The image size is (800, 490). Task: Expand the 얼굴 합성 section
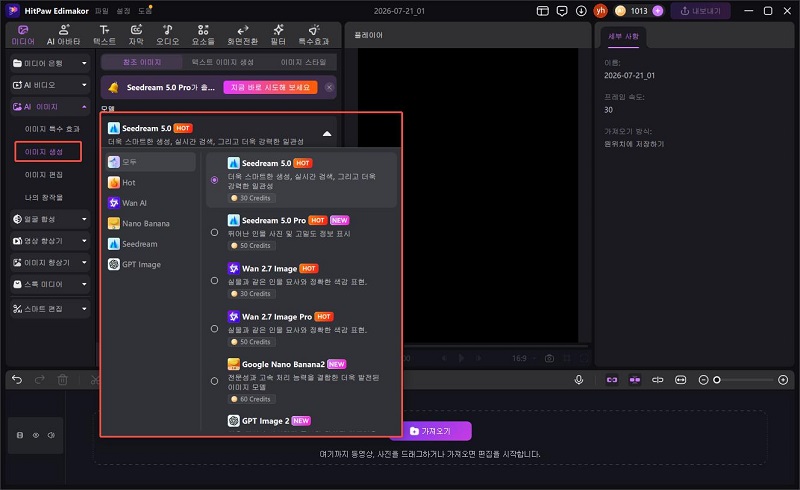50,219
